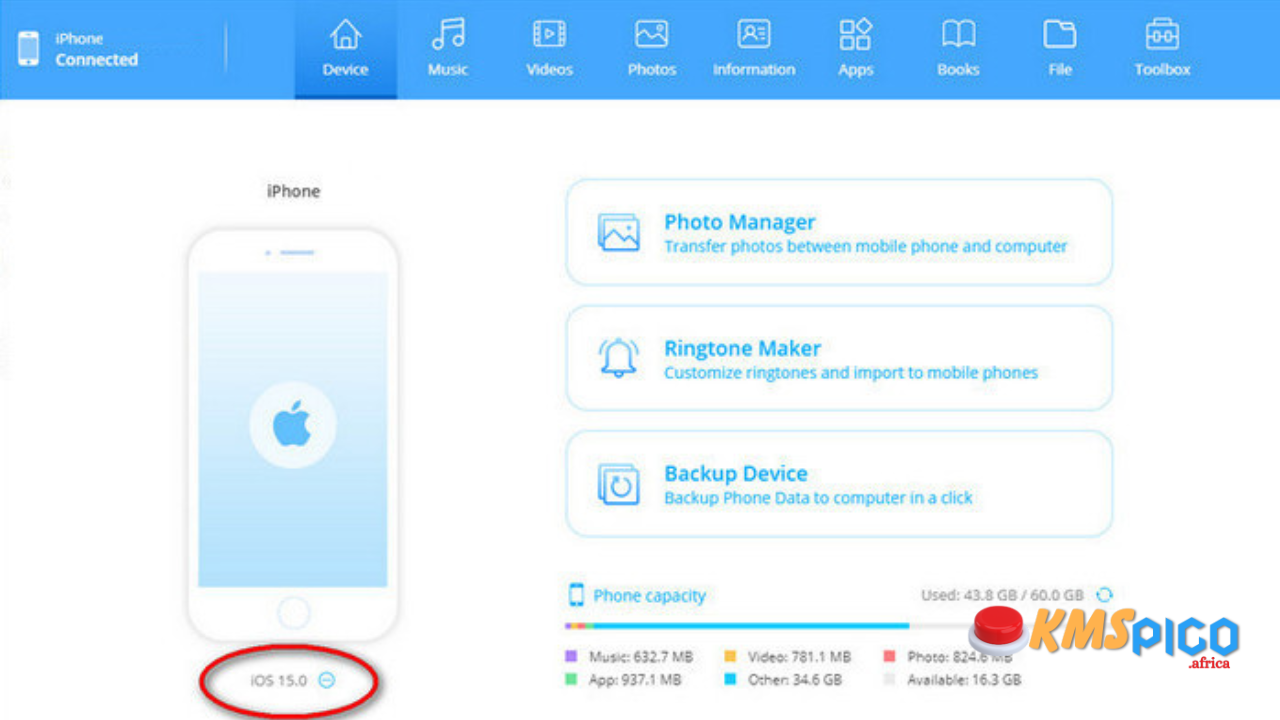Click the iOS 15.0 version text
Image resolution: width=1280 pixels, height=720 pixels.
click(x=279, y=680)
